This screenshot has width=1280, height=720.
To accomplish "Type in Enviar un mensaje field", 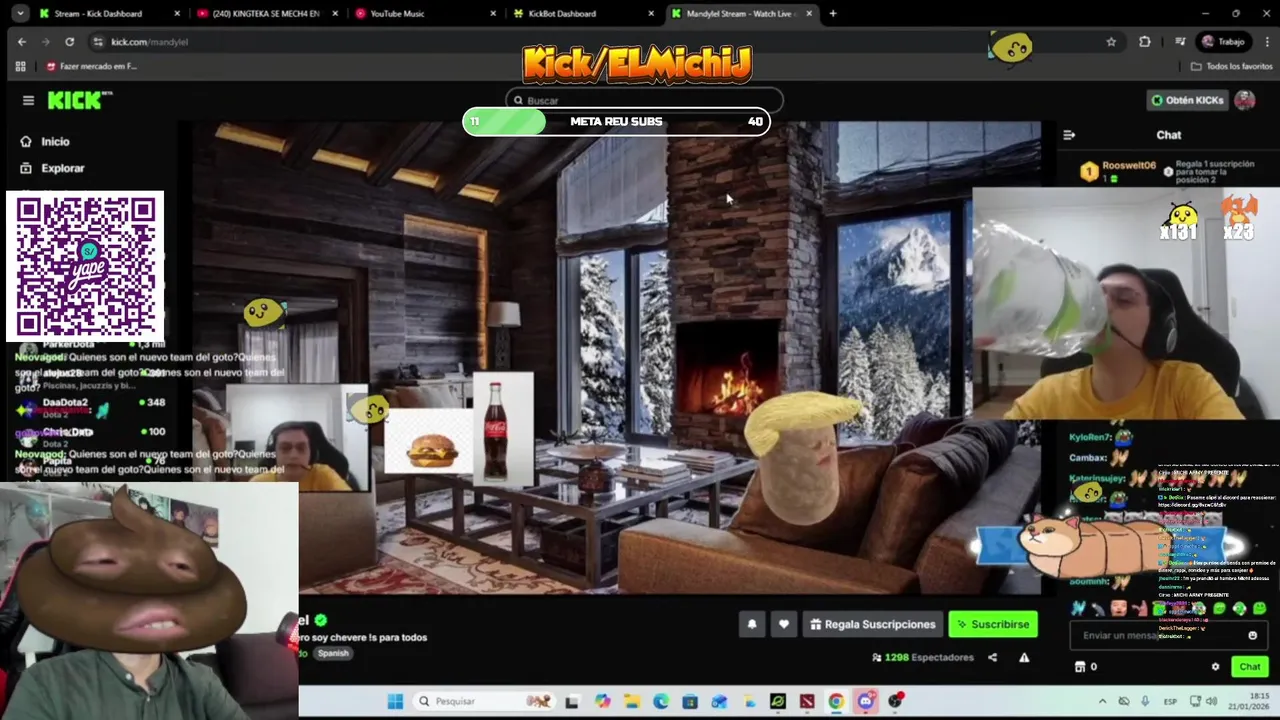I will tap(1156, 635).
